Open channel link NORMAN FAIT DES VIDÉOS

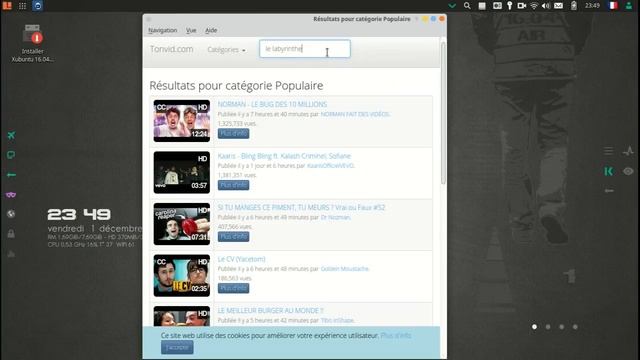[355, 114]
